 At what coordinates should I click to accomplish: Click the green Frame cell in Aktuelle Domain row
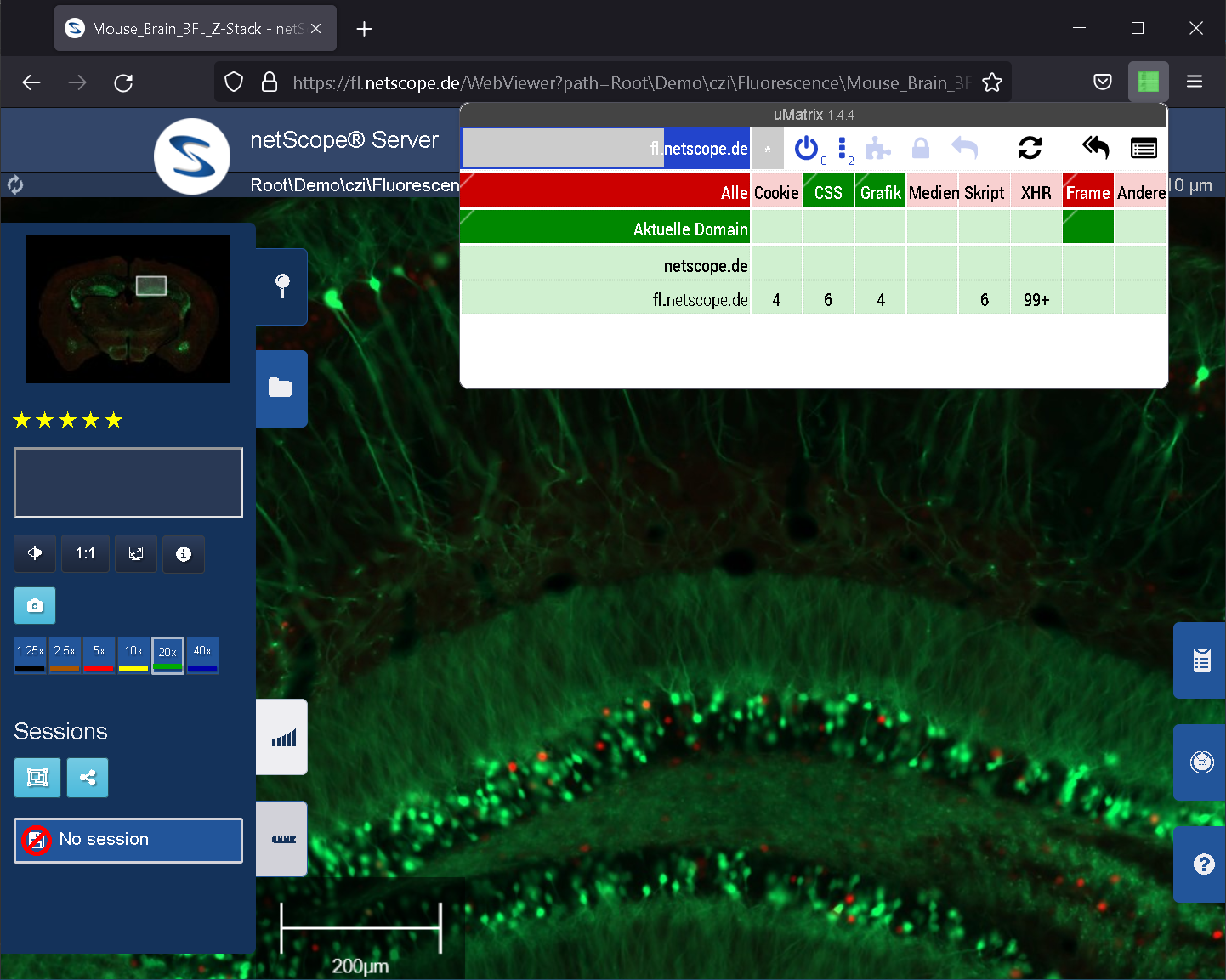(x=1088, y=228)
